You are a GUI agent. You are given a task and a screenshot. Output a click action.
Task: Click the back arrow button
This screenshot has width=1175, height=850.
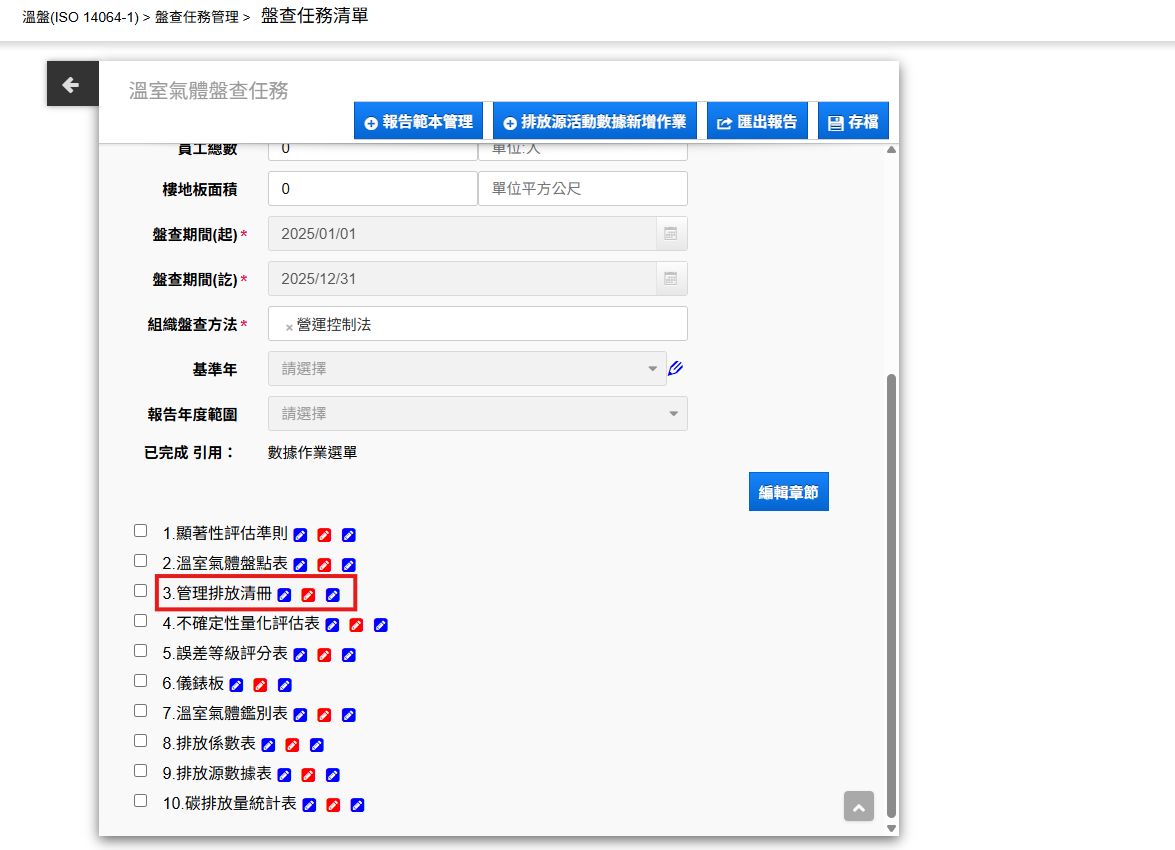[72, 84]
